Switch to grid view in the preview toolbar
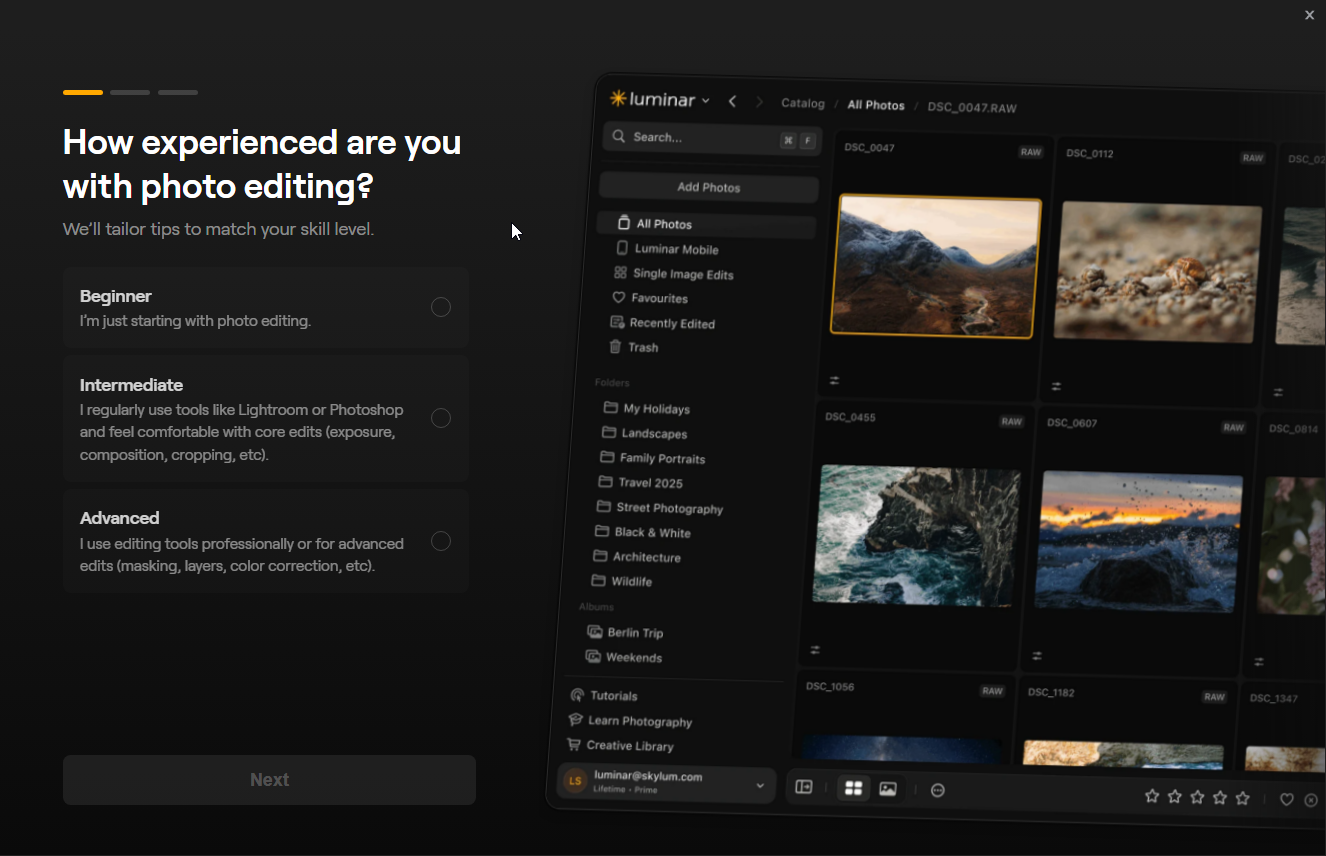The height and width of the screenshot is (856, 1326). (853, 789)
